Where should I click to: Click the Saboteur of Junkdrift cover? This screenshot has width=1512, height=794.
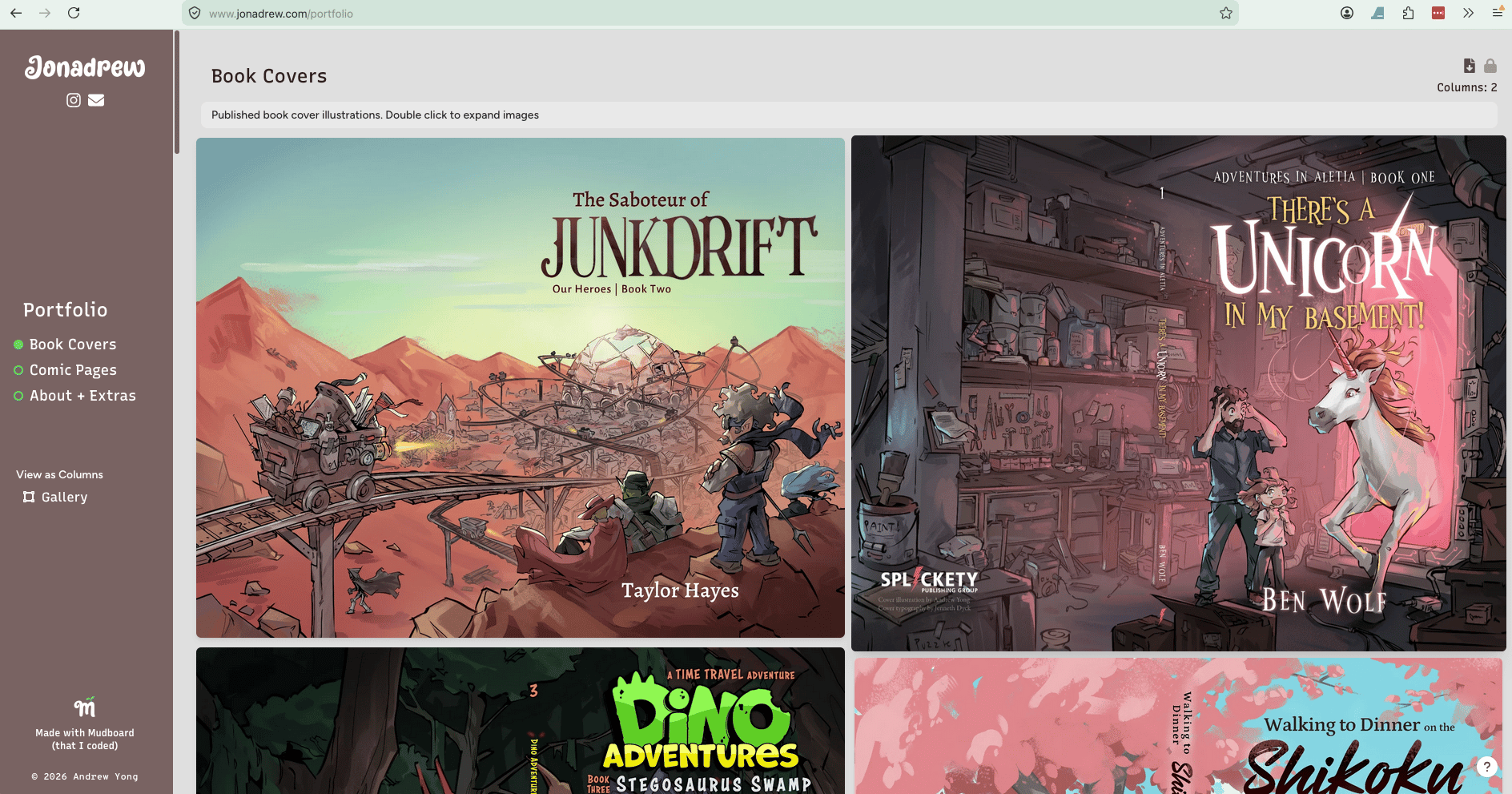[521, 388]
